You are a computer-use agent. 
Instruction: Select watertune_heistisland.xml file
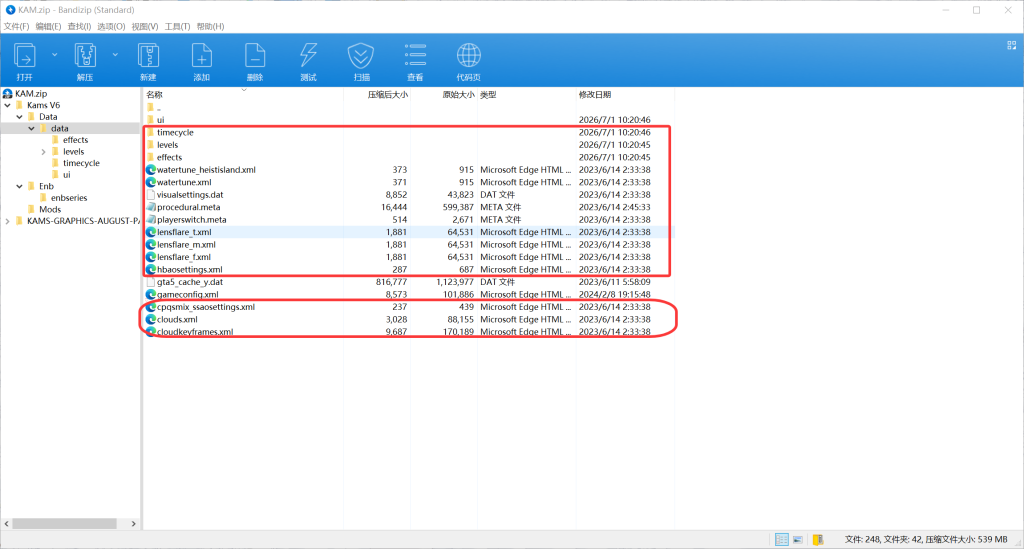pyautogui.click(x=409, y=170)
